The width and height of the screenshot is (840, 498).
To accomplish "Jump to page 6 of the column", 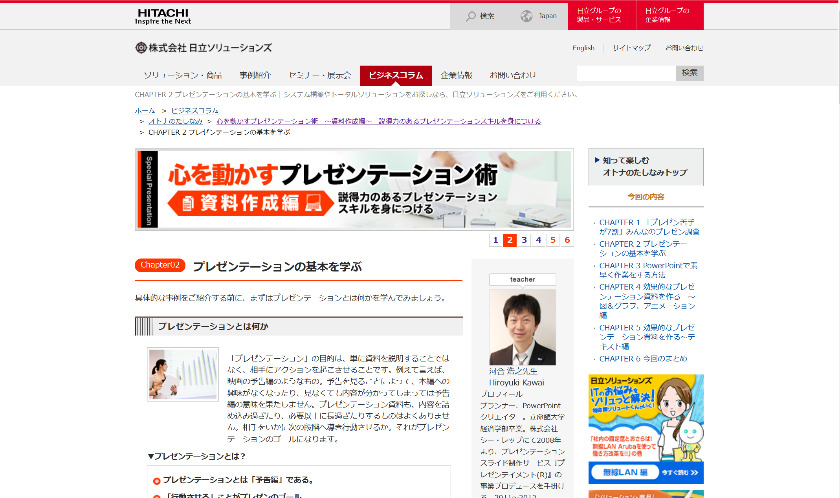I will 567,240.
